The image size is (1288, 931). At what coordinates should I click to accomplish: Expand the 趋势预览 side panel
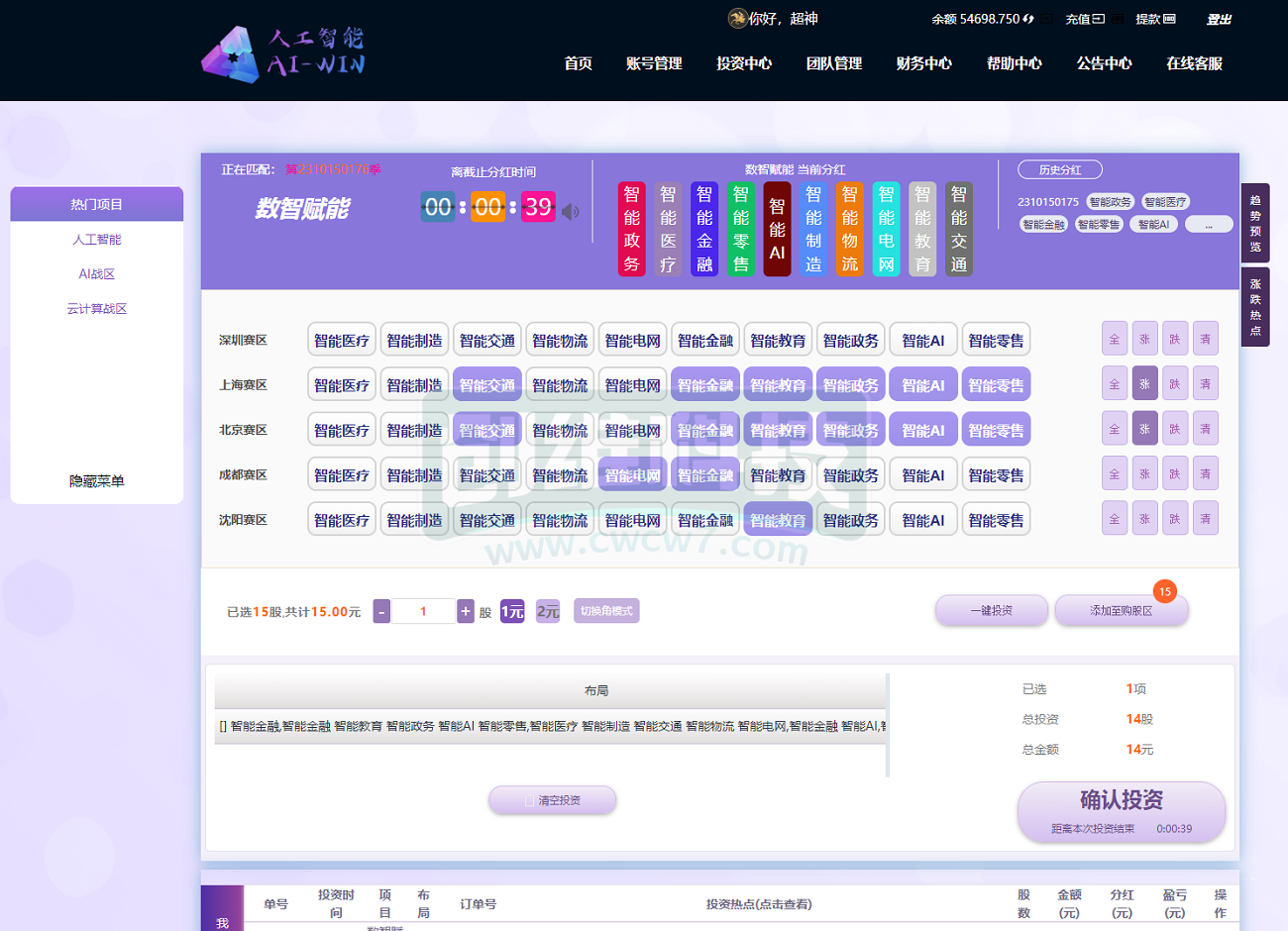[x=1254, y=223]
